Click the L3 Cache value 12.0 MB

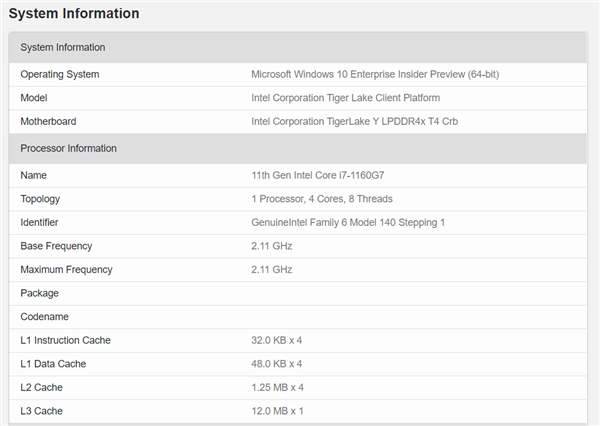[x=277, y=411]
